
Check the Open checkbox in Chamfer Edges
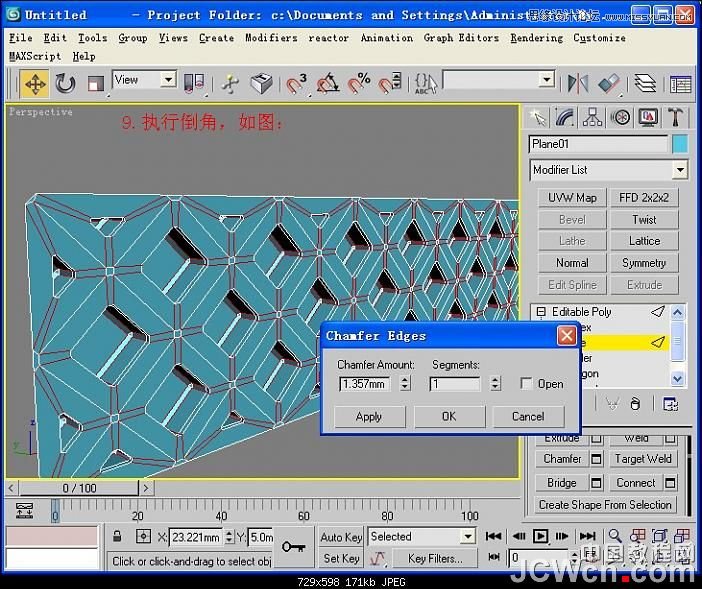[526, 384]
